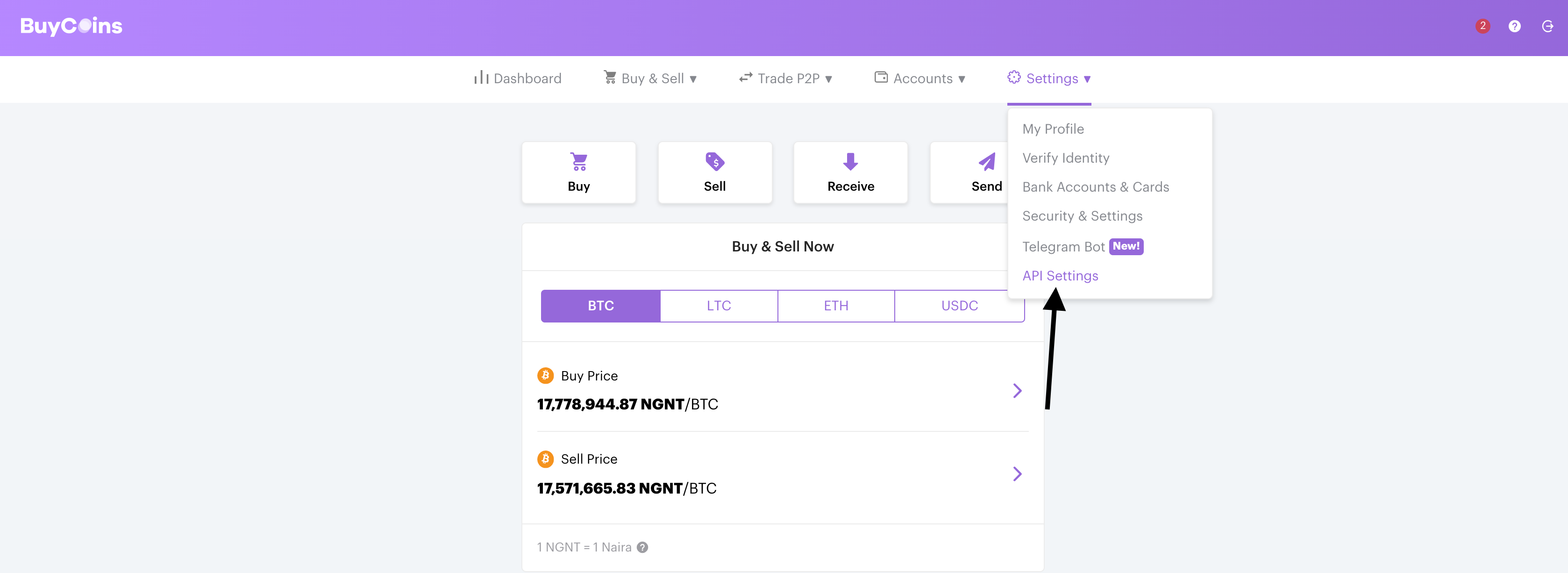Open My Profile settings page

click(x=1053, y=128)
